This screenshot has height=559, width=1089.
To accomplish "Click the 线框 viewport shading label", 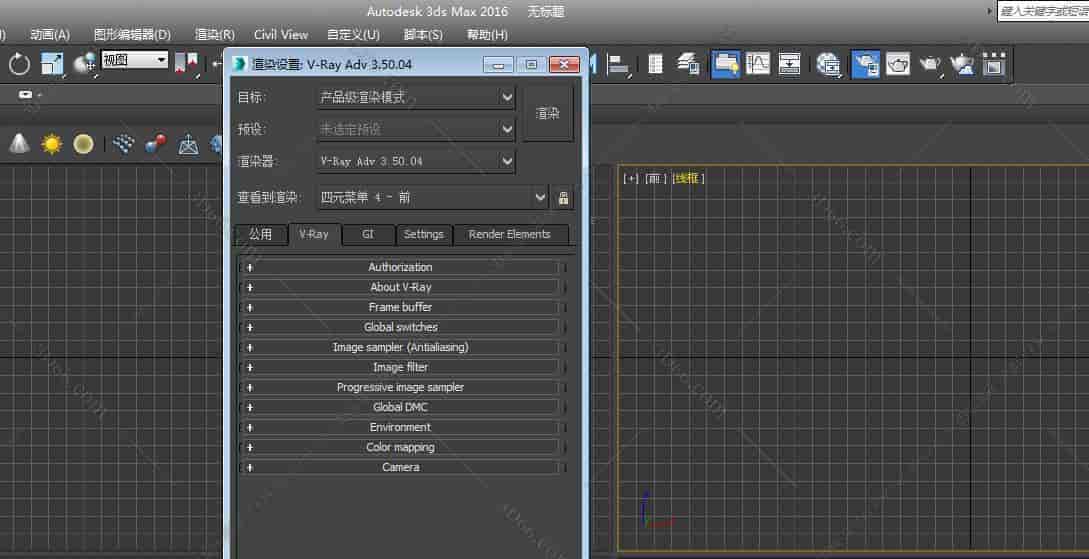I will [x=688, y=178].
